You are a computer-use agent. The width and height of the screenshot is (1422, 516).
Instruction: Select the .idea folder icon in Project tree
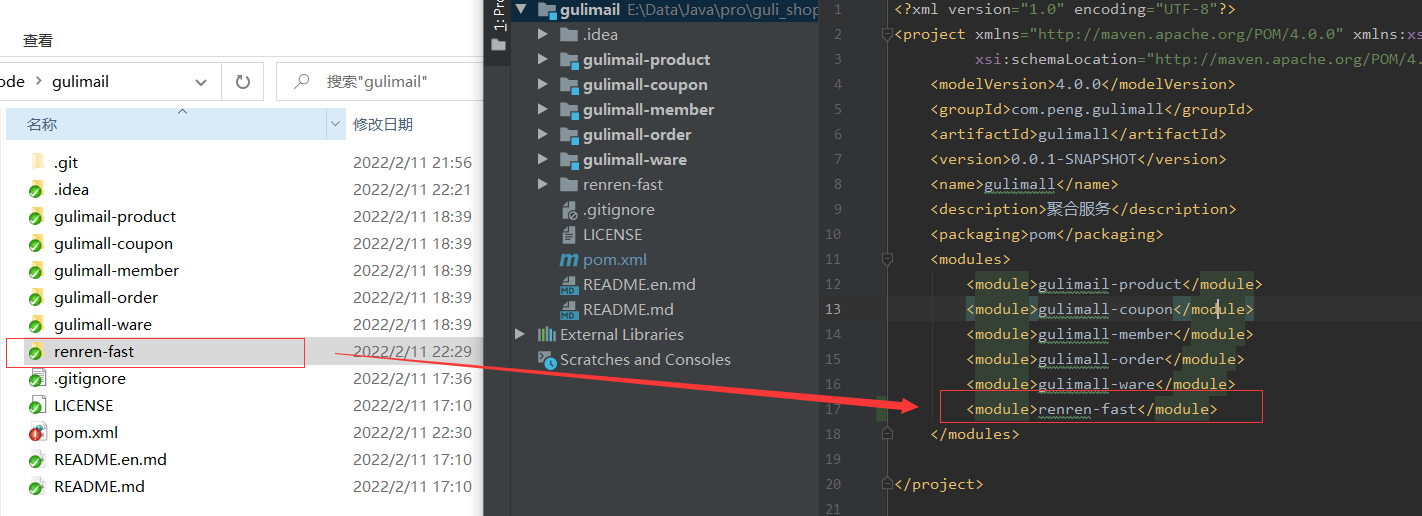point(569,35)
